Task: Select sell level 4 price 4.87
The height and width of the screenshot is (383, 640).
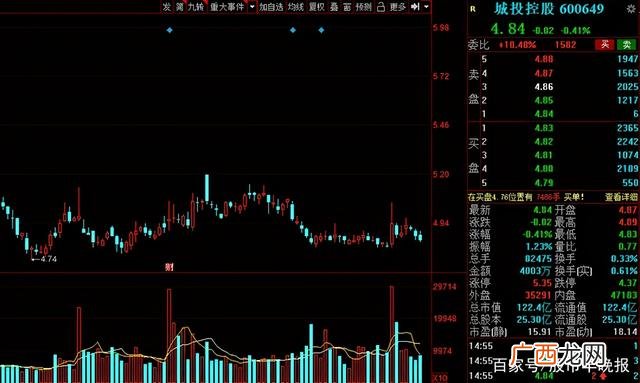Action: pyautogui.click(x=544, y=73)
